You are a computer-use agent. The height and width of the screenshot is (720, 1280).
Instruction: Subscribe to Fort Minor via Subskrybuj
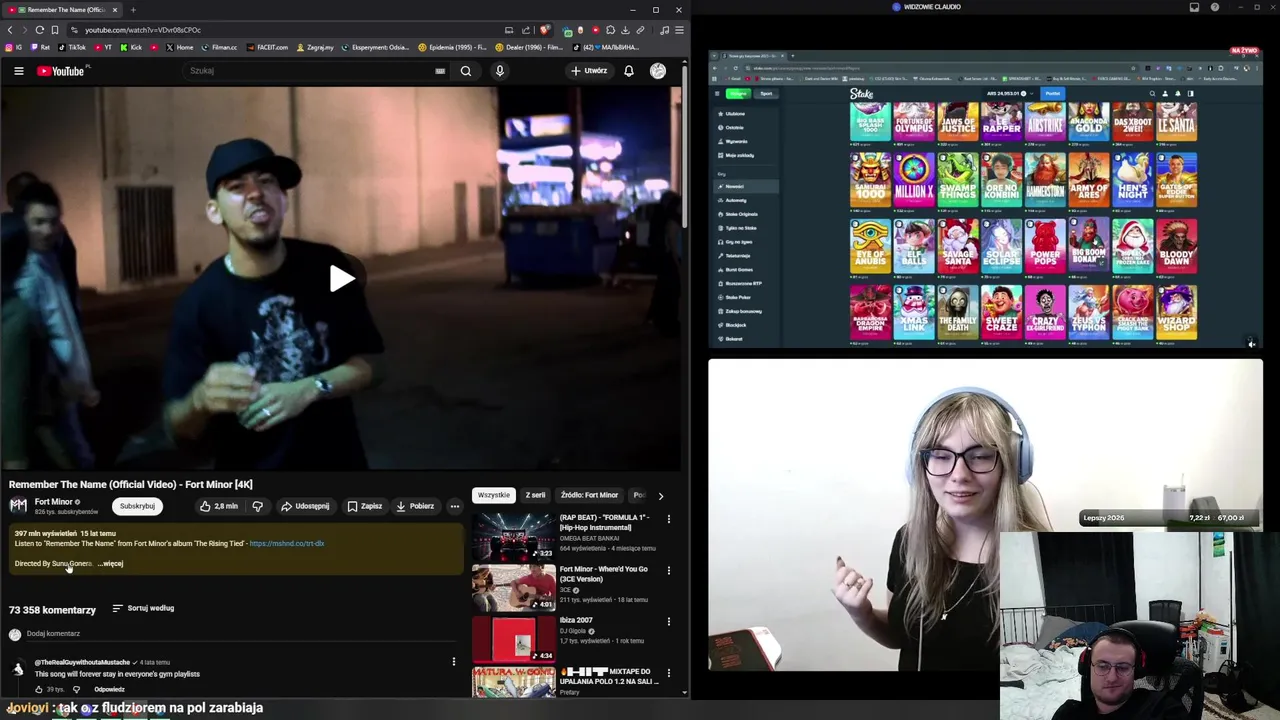tap(137, 506)
